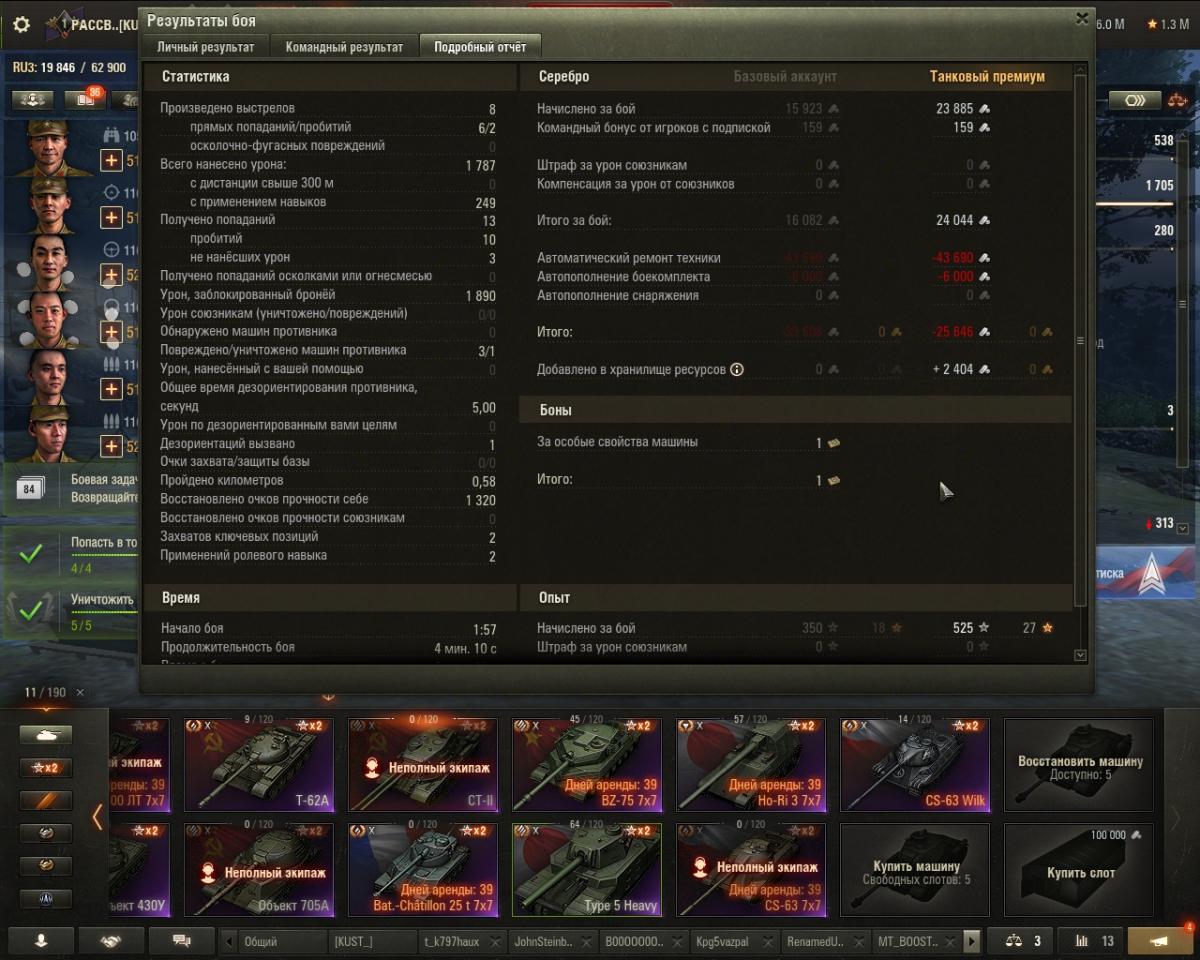Click the bar chart icon showing 13
The height and width of the screenshot is (960, 1200).
tap(1092, 941)
